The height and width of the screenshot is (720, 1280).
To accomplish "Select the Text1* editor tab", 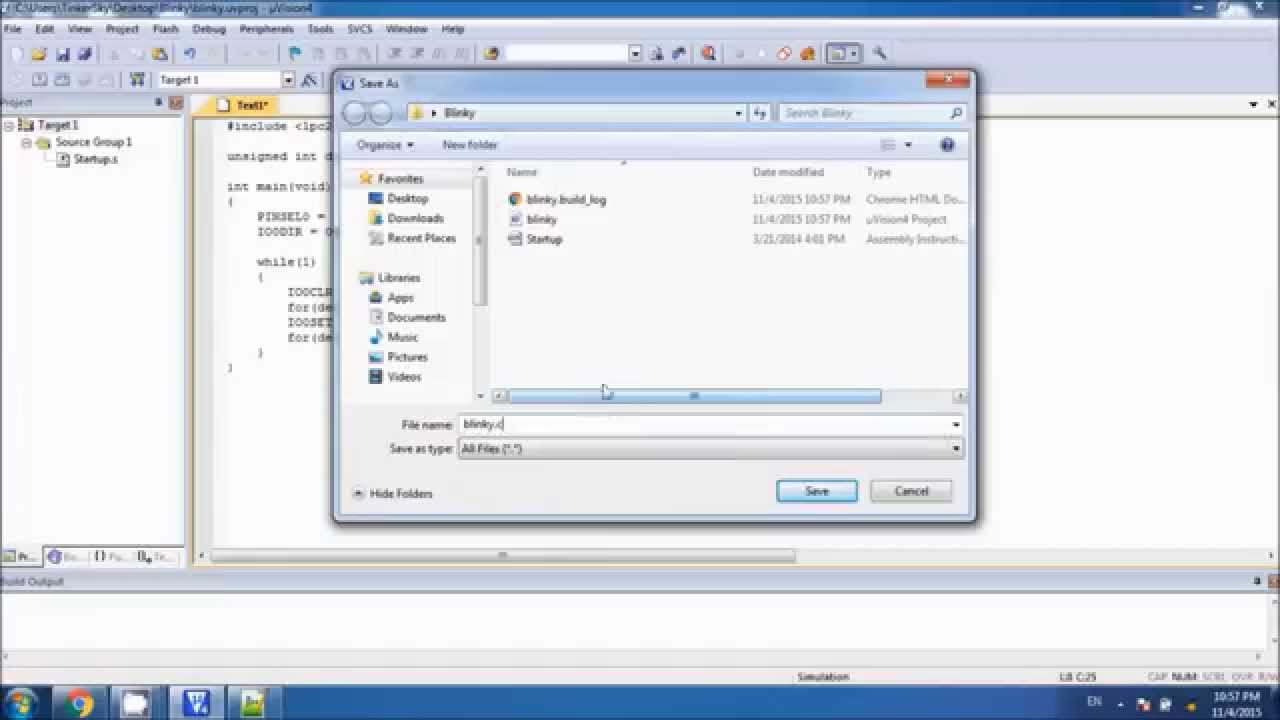I will point(243,105).
